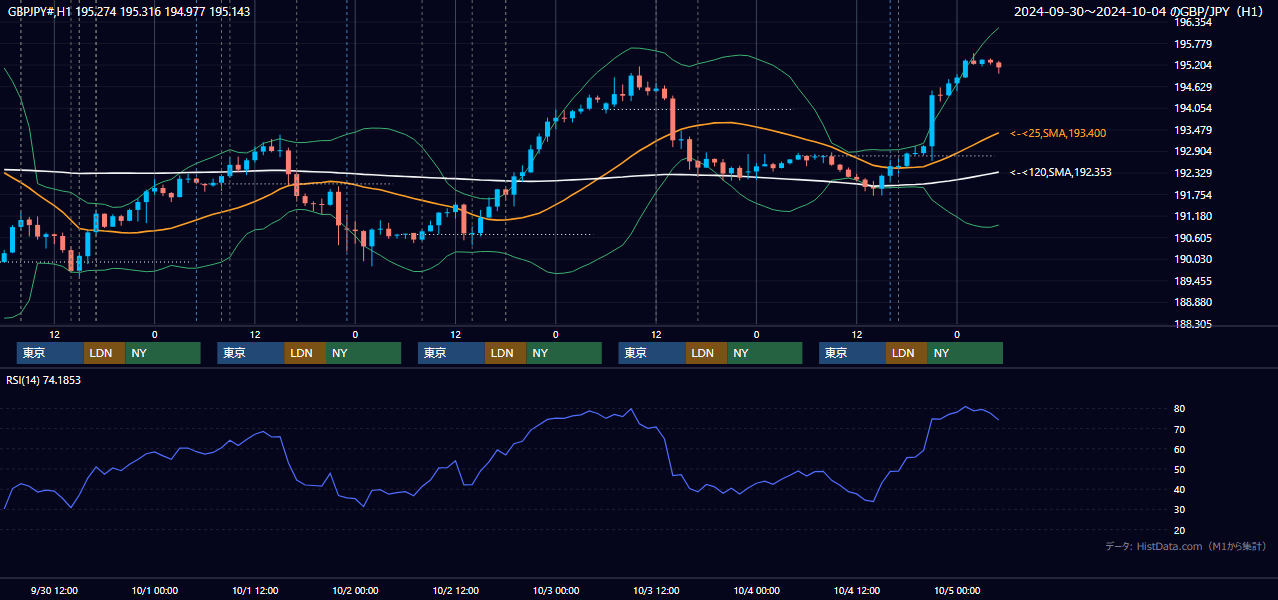Click the 25,SMA,193.400 label

[1058, 133]
